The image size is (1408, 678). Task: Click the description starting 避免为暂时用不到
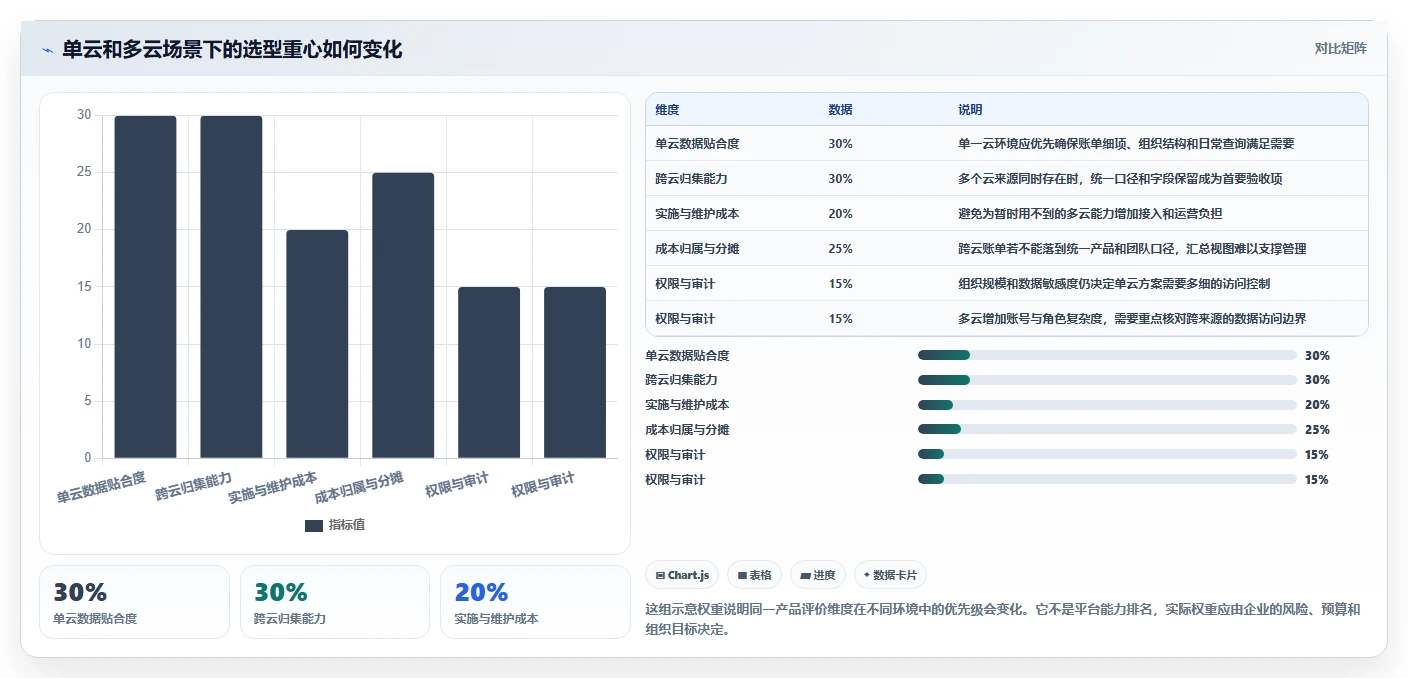[1090, 214]
